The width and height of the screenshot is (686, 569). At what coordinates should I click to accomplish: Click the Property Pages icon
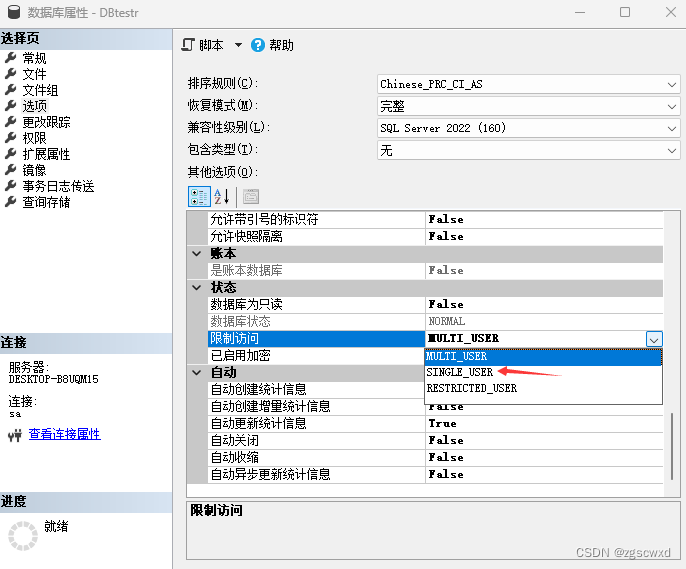(x=250, y=196)
